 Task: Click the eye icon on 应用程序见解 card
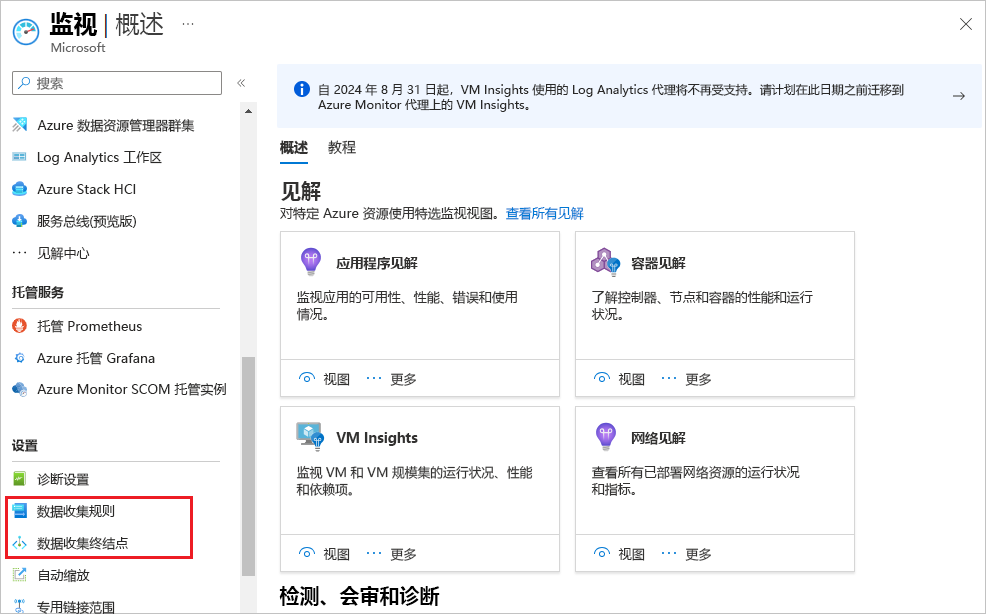click(307, 378)
